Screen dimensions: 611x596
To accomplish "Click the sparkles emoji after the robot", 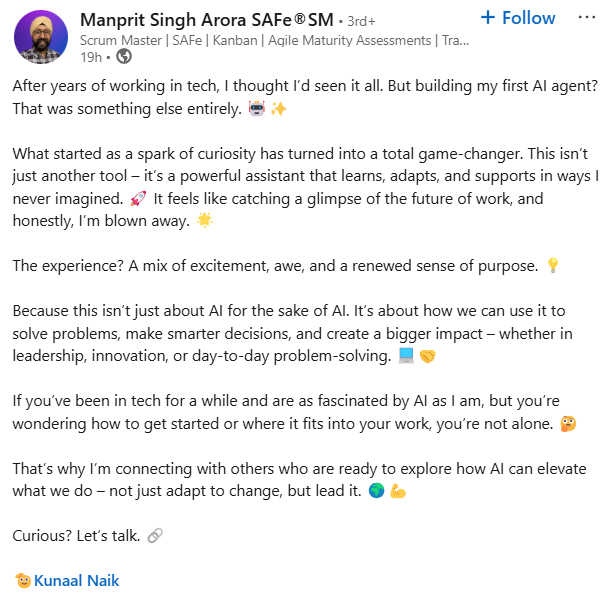I will pyautogui.click(x=279, y=109).
